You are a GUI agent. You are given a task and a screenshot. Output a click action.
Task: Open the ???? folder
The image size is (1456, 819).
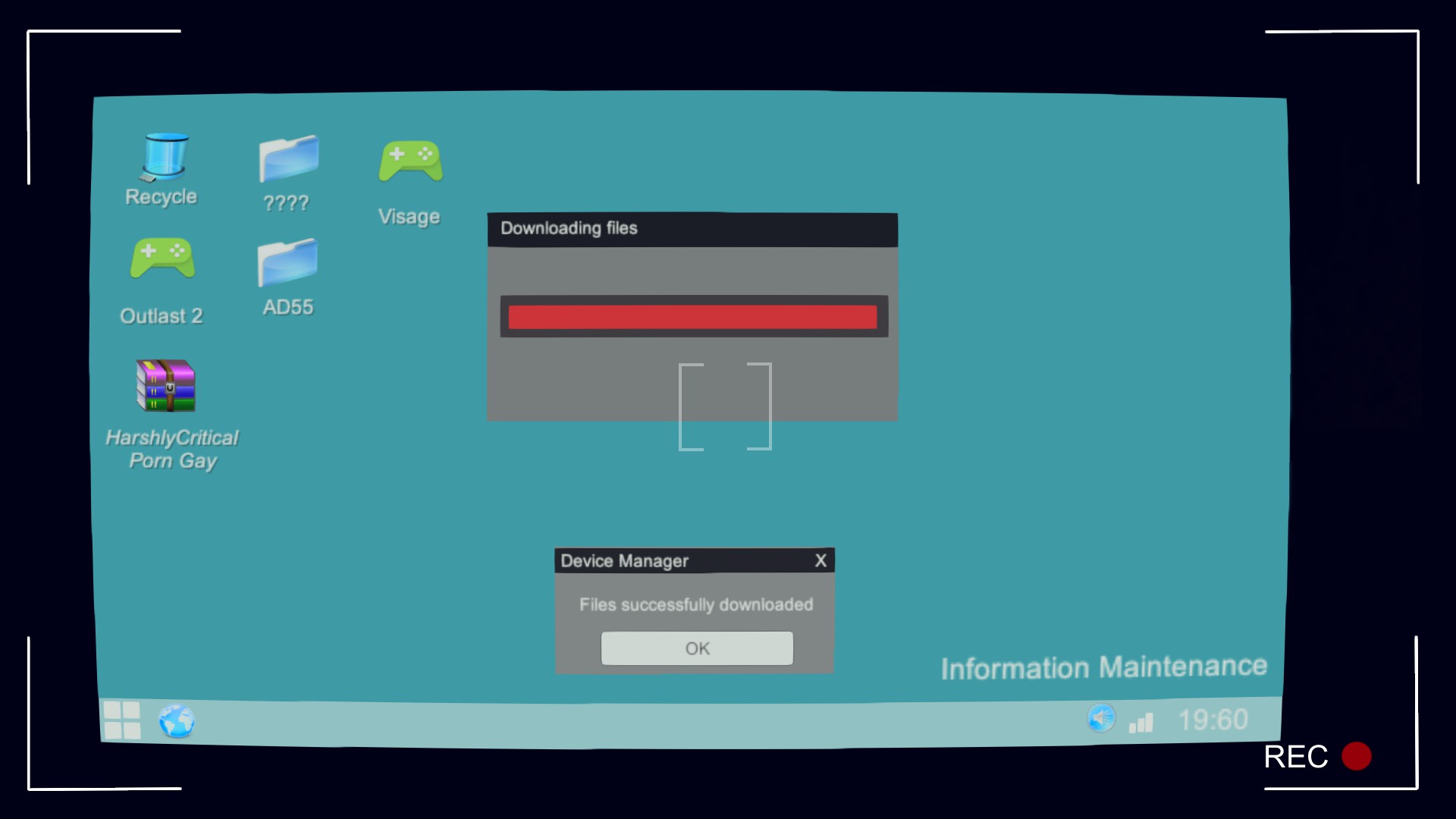288,159
